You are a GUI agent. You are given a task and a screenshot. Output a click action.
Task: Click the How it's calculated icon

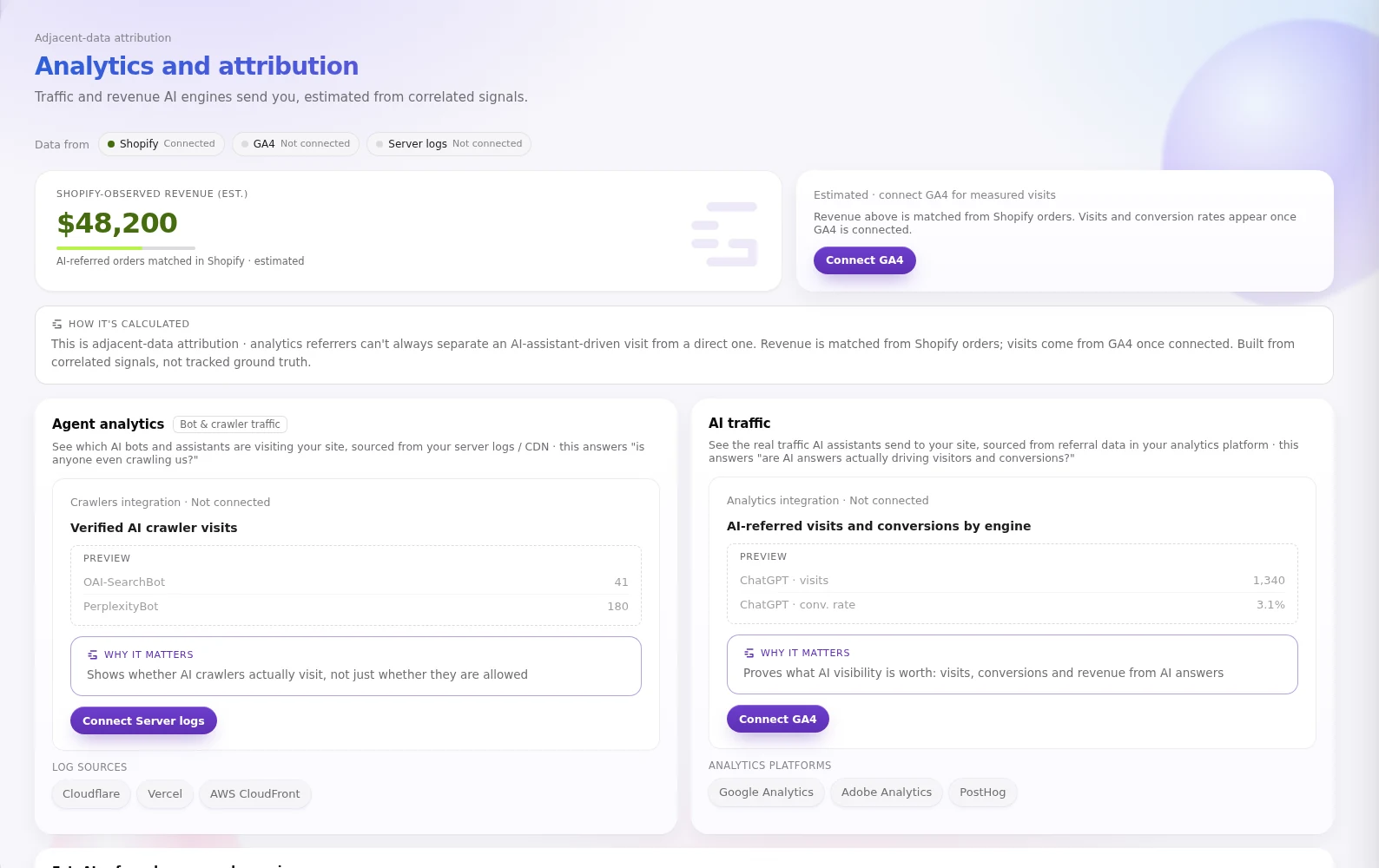pos(57,324)
